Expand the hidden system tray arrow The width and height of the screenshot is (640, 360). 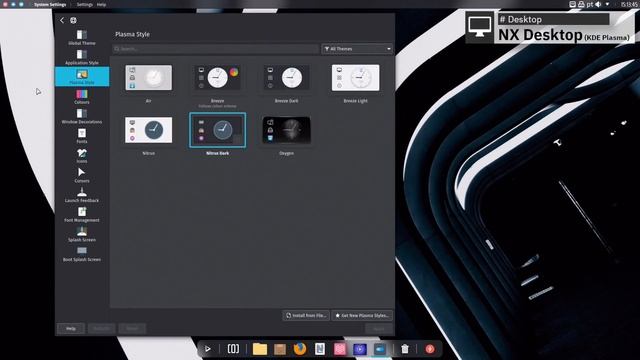pos(607,4)
